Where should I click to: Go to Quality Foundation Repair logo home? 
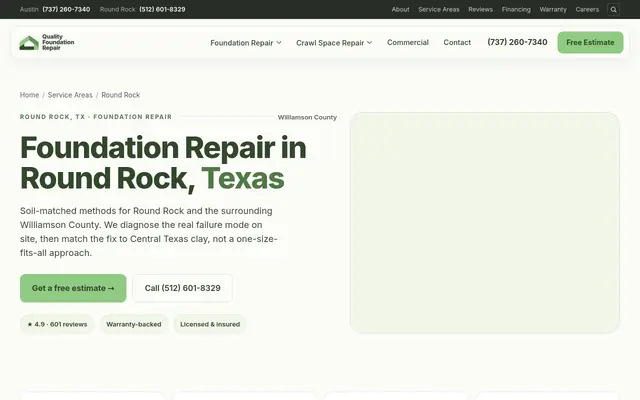[x=47, y=42]
